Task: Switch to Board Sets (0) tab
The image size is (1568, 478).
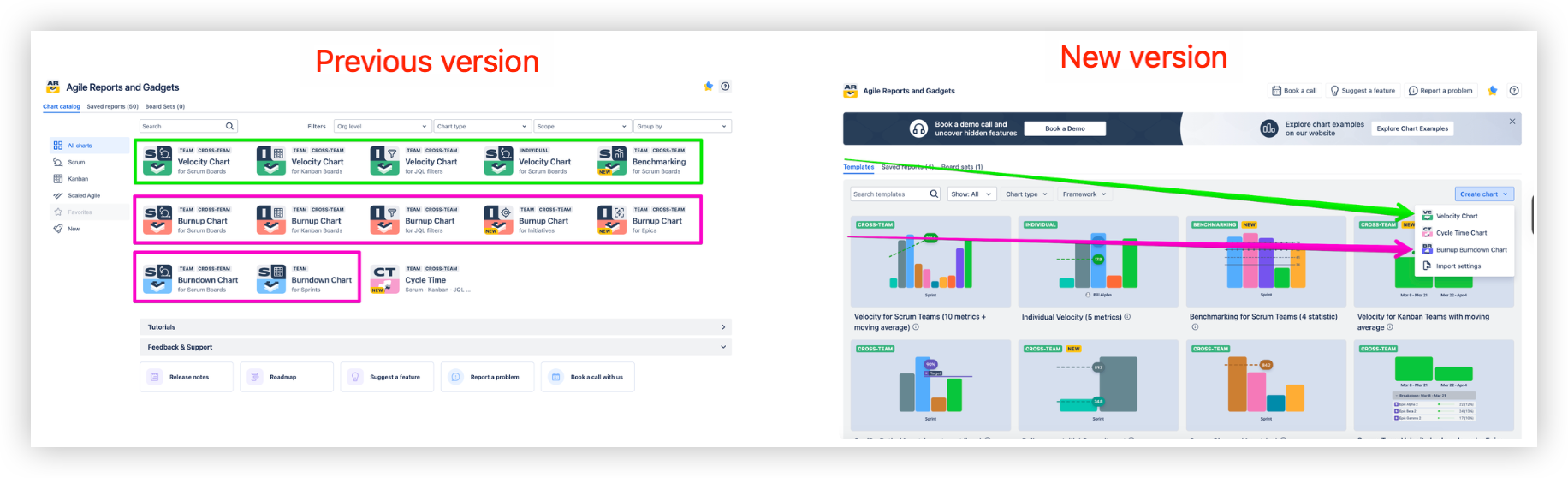Action: point(164,107)
